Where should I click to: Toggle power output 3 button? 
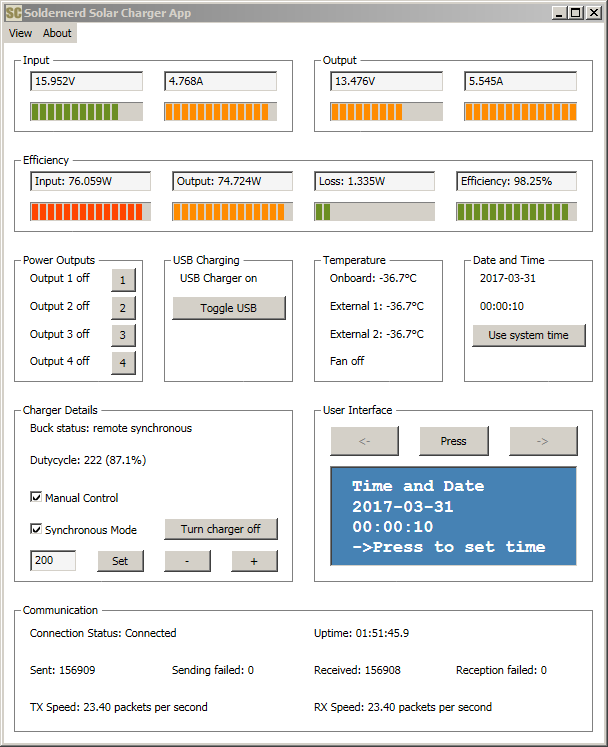123,335
